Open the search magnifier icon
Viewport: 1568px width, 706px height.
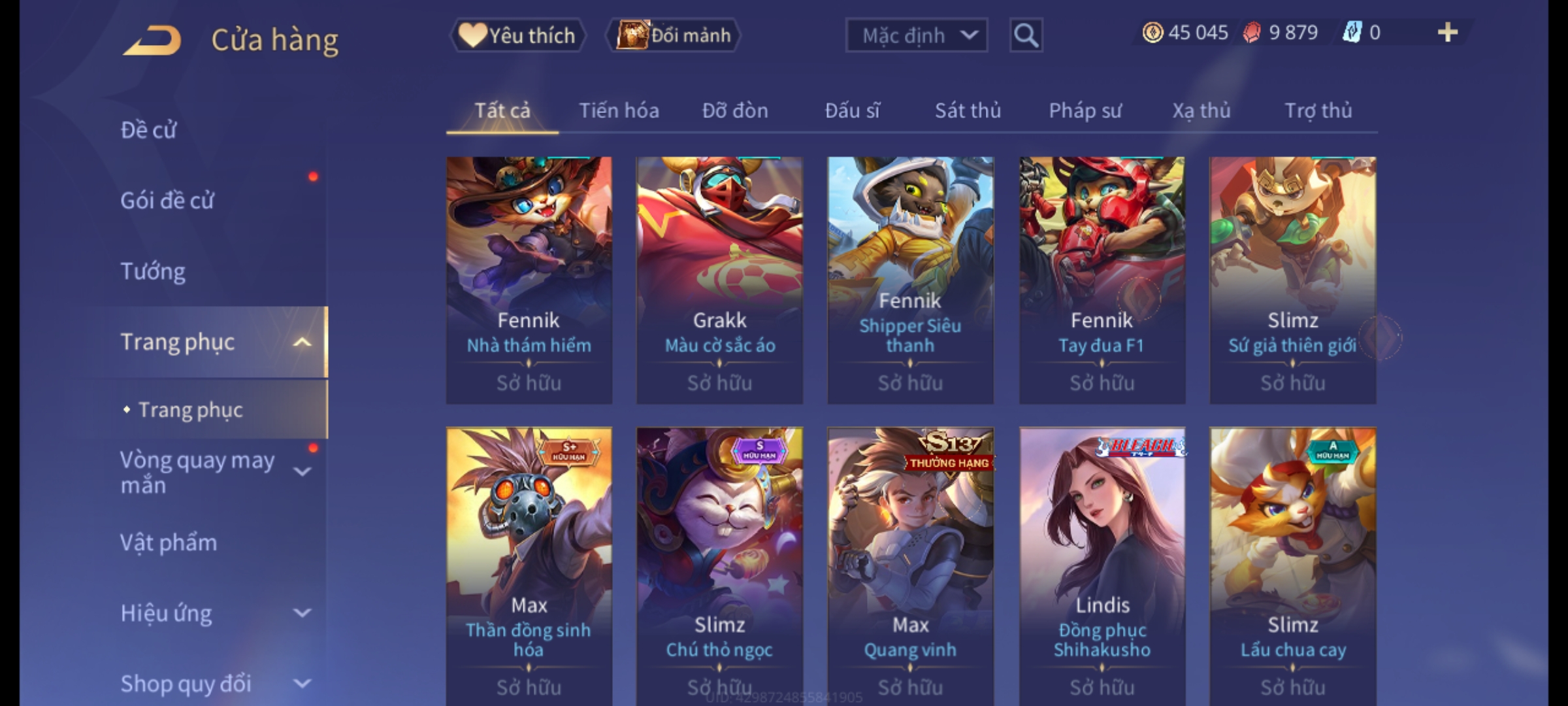(x=1026, y=35)
